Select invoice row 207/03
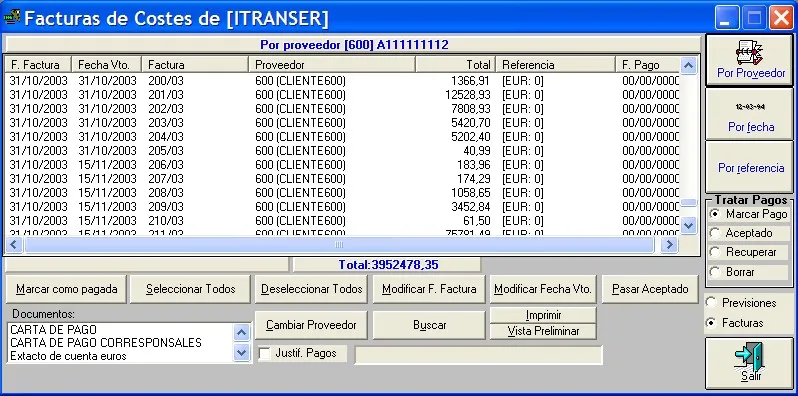This screenshot has width=798, height=396. (x=343, y=179)
